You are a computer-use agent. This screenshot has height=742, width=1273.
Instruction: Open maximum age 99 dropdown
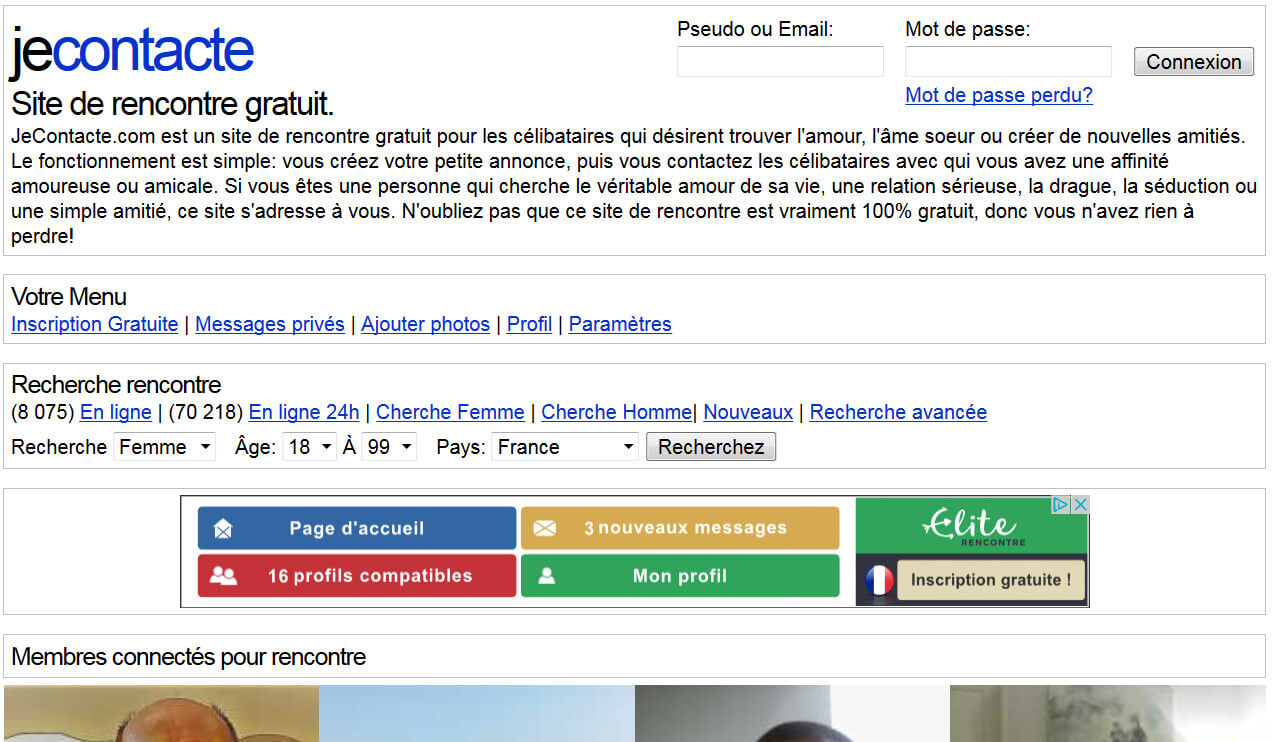[x=389, y=447]
